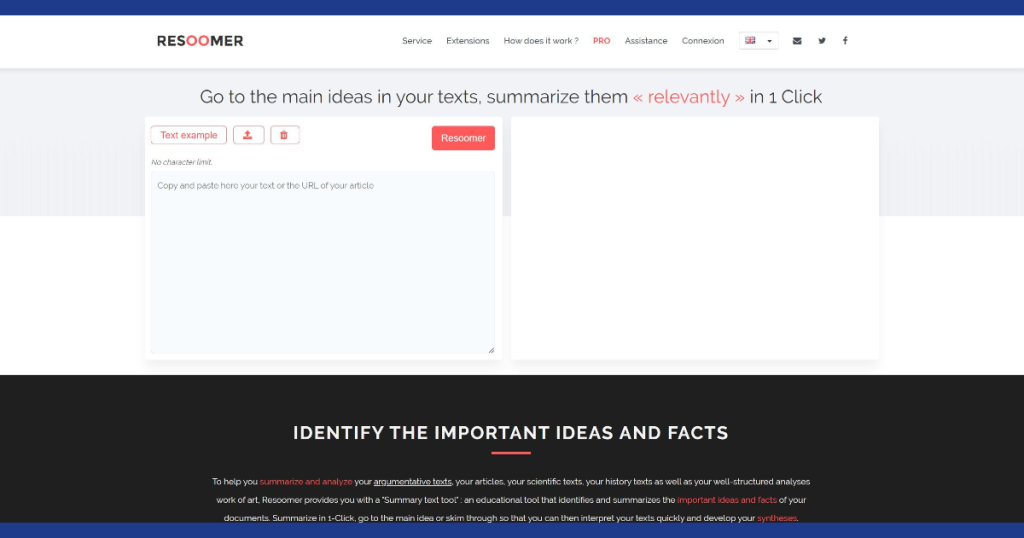1024x538 pixels.
Task: Open the Twitter icon link
Action: 822,40
